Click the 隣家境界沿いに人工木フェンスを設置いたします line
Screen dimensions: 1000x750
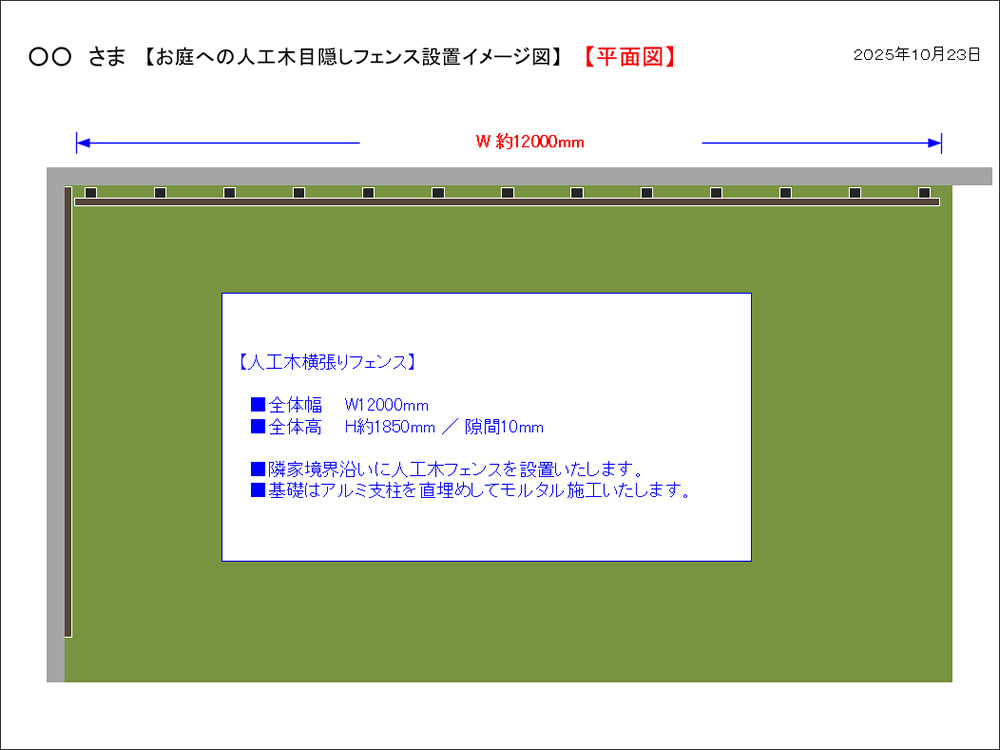pos(446,469)
